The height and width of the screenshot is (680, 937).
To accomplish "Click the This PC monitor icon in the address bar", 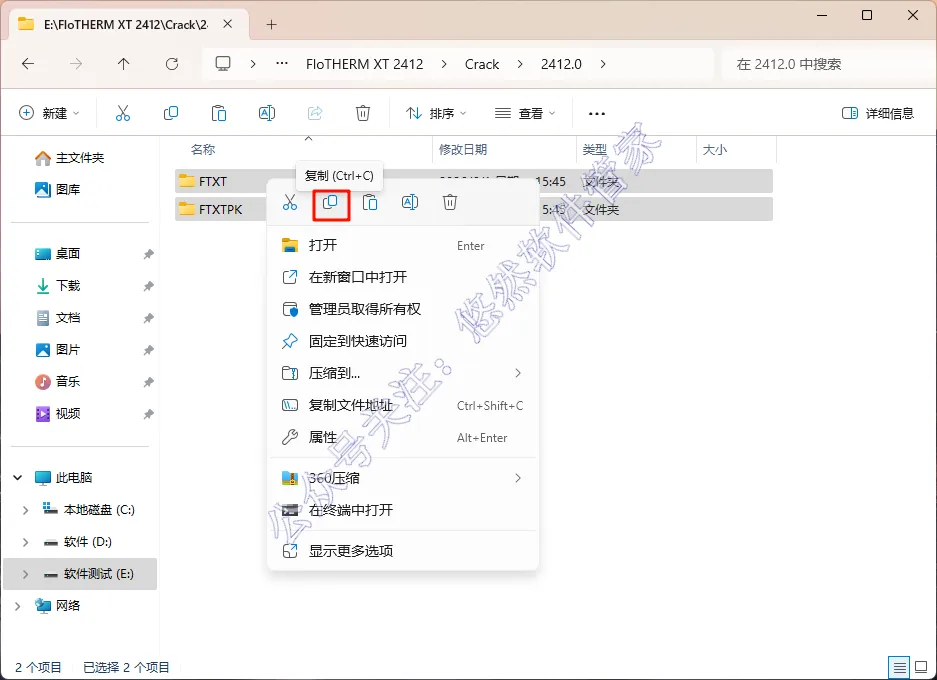I will [x=223, y=64].
